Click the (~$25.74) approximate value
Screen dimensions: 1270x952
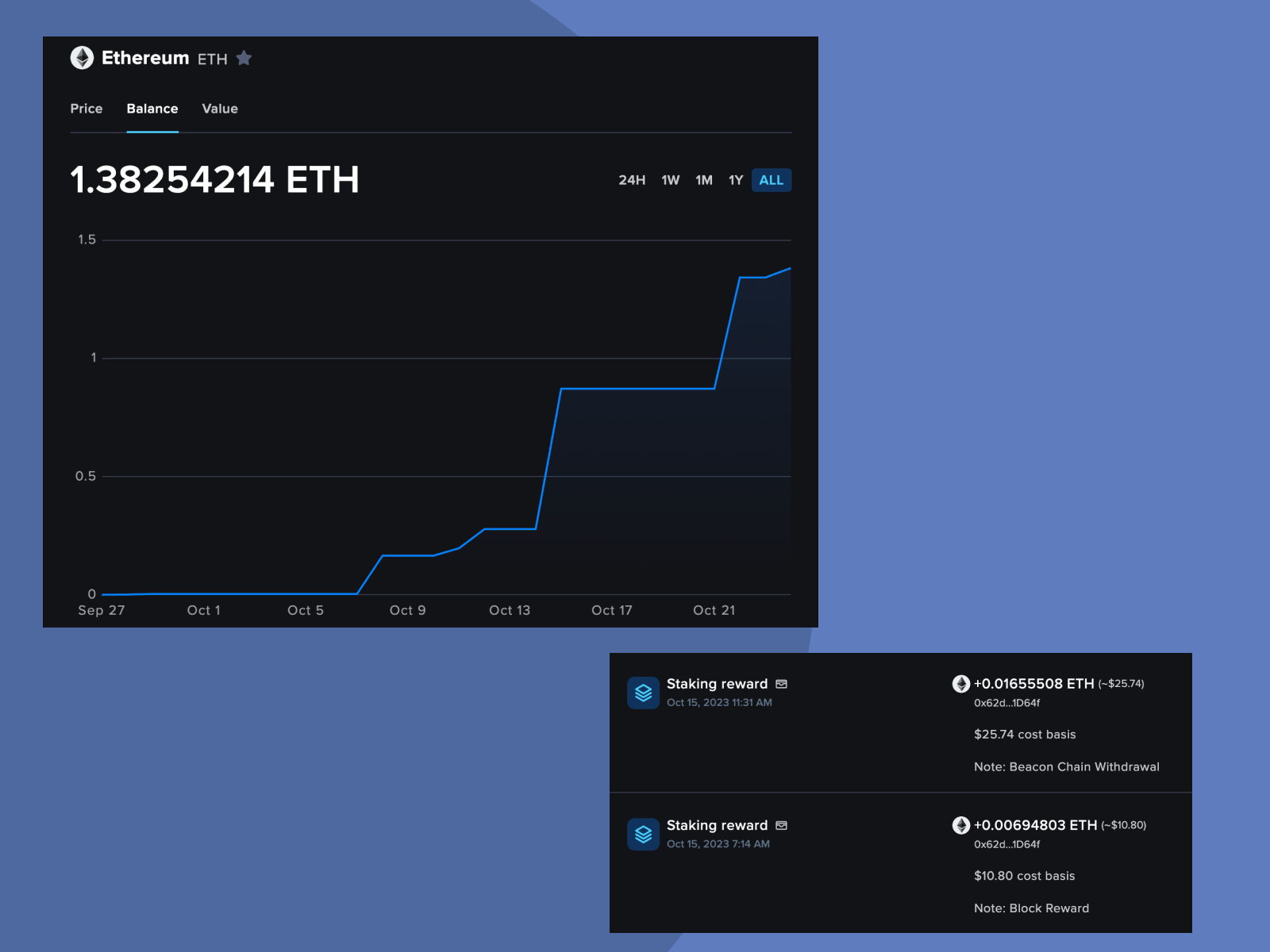tap(1122, 684)
